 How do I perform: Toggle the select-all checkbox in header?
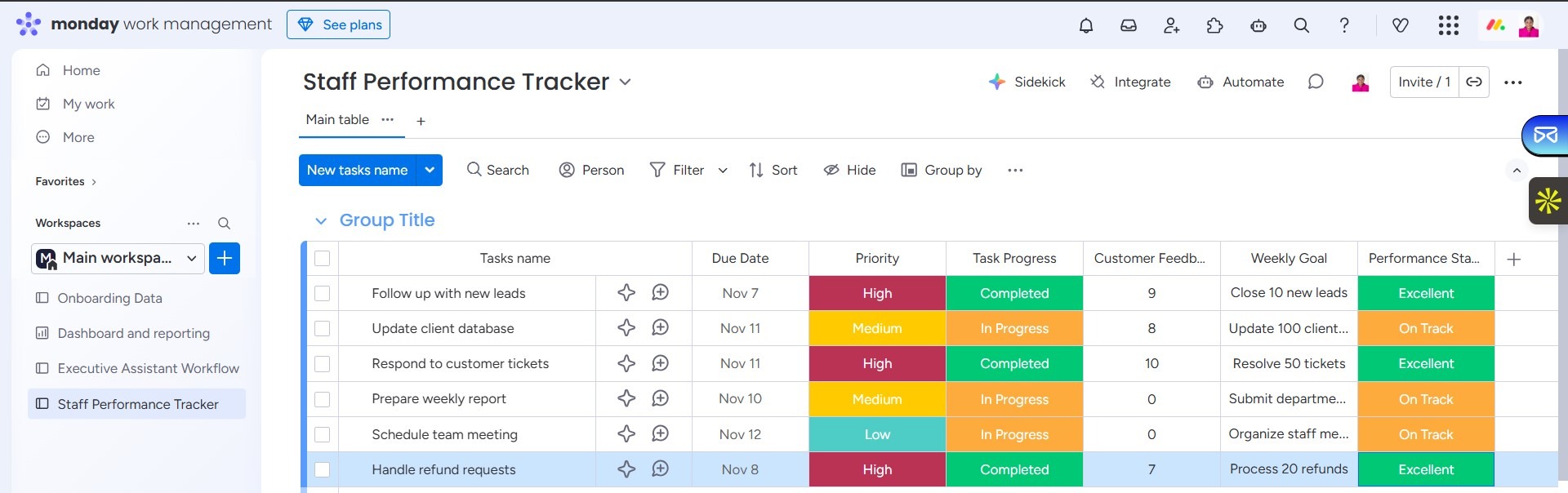[x=323, y=258]
